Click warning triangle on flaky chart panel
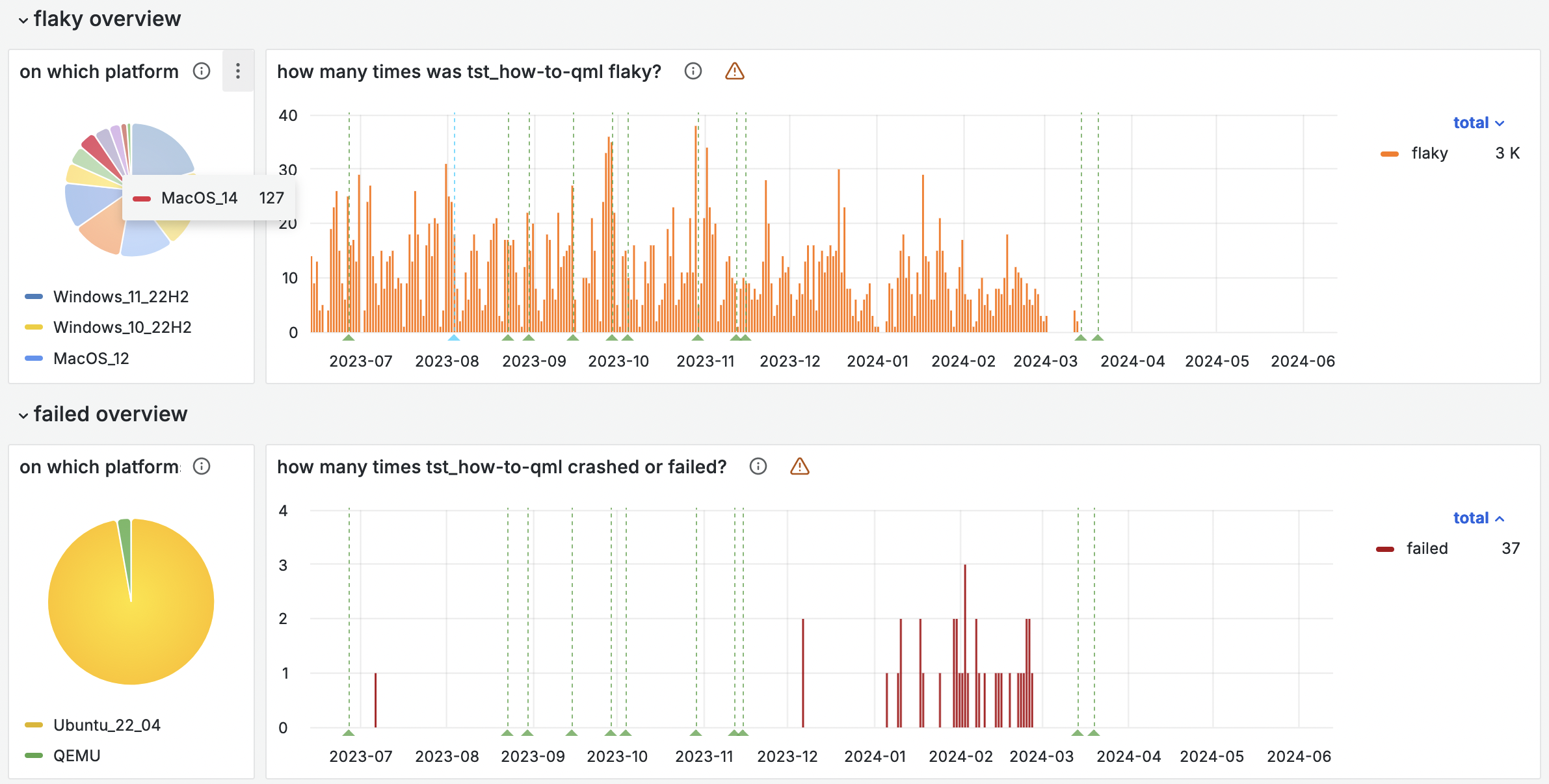The height and width of the screenshot is (784, 1549). [x=734, y=71]
